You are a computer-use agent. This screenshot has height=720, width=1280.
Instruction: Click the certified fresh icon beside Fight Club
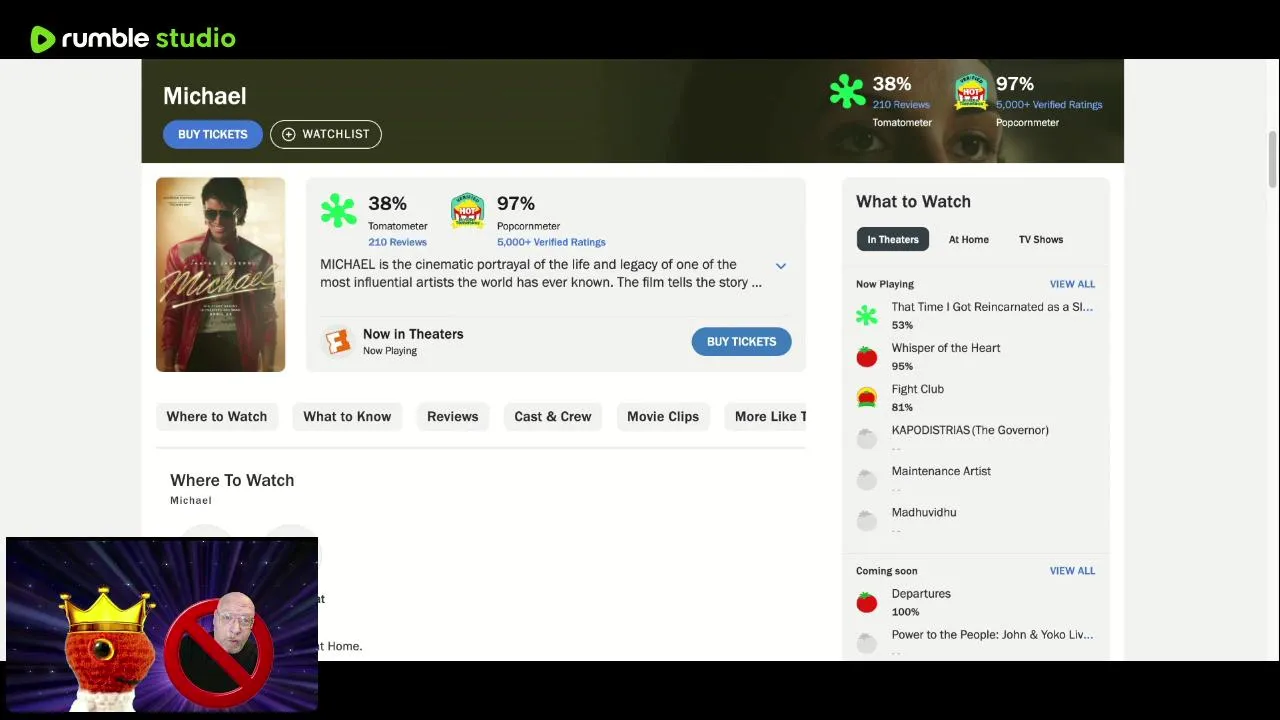pyautogui.click(x=866, y=398)
